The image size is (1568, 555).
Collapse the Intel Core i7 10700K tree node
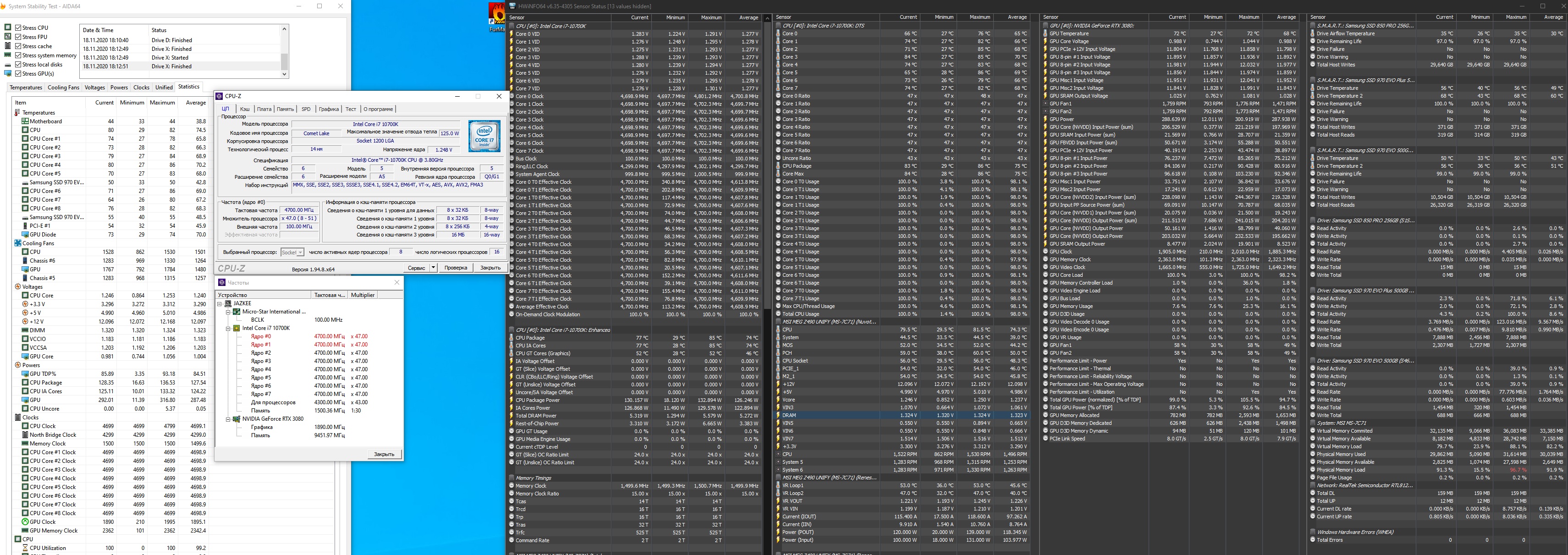click(228, 328)
